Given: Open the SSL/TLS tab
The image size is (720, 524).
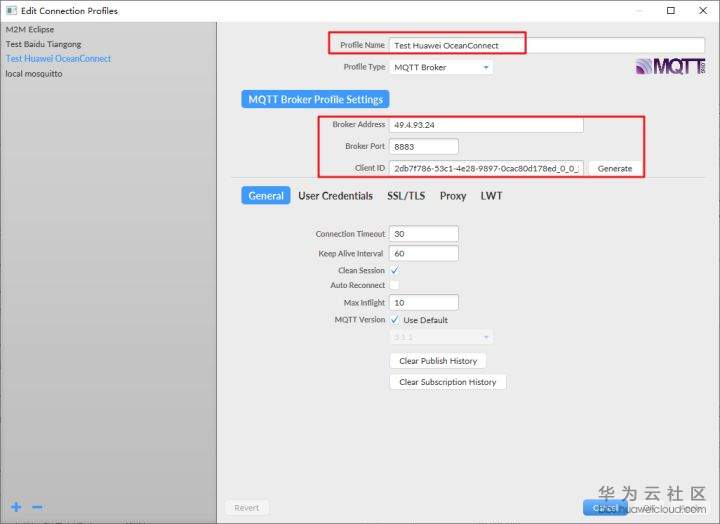Looking at the screenshot, I should pos(406,196).
